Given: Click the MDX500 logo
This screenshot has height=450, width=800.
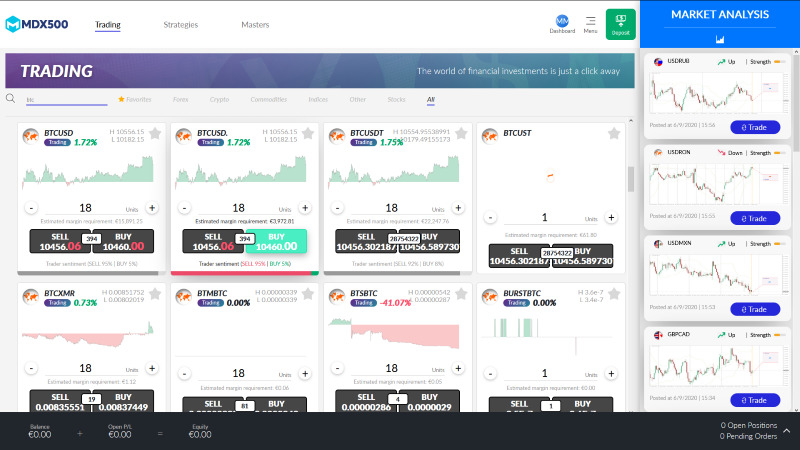Looking at the screenshot, I should click(37, 24).
